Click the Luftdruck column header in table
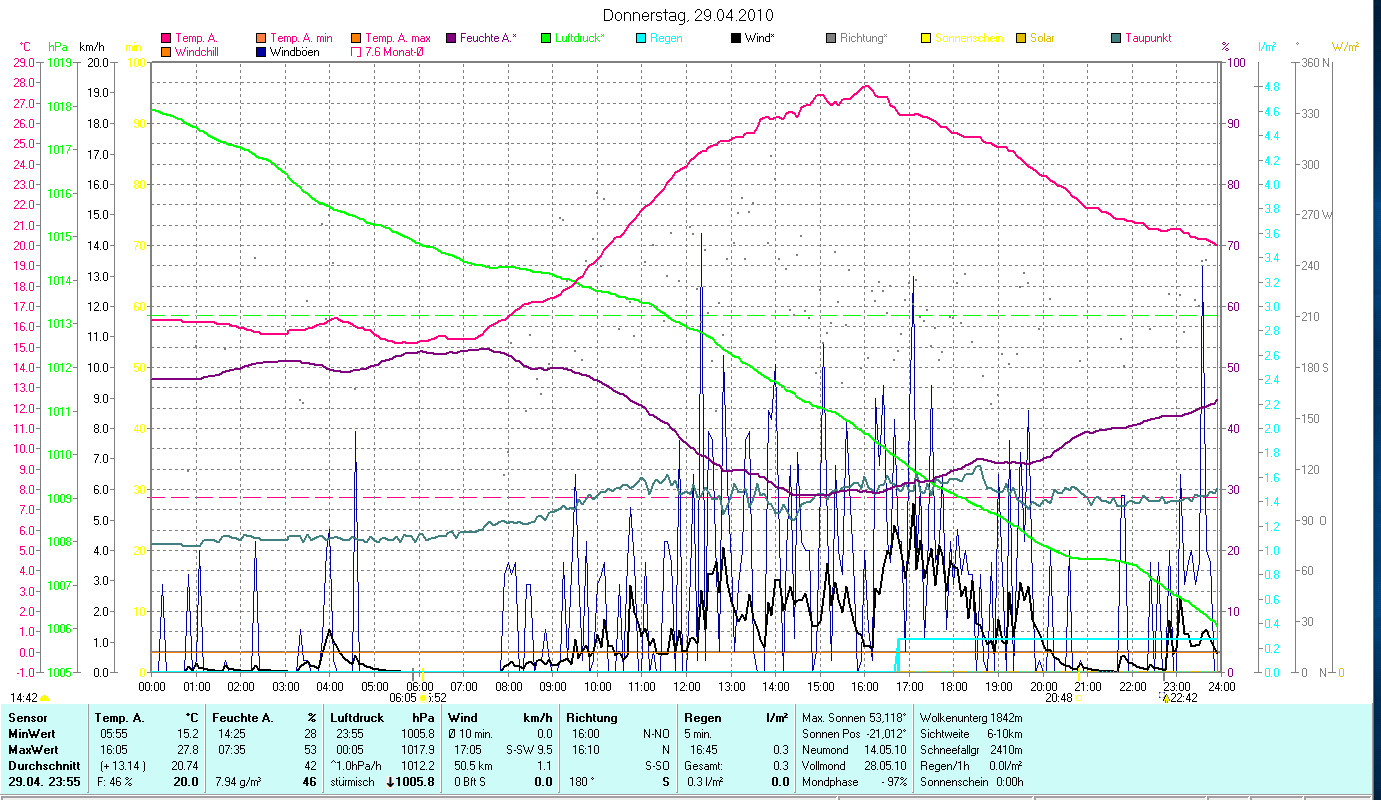Image resolution: width=1381 pixels, height=800 pixels. (x=357, y=718)
